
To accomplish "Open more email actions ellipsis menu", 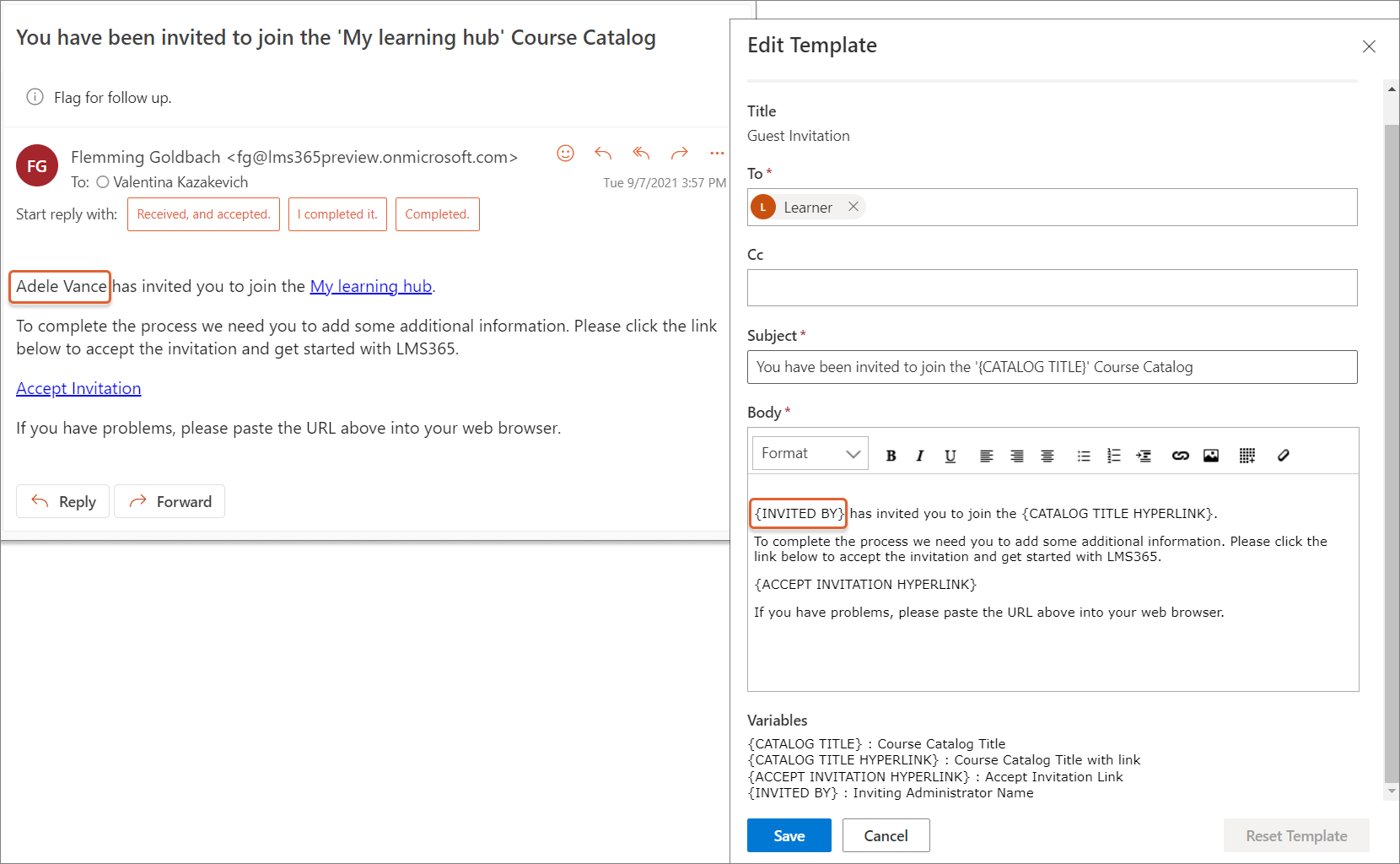I will [717, 153].
